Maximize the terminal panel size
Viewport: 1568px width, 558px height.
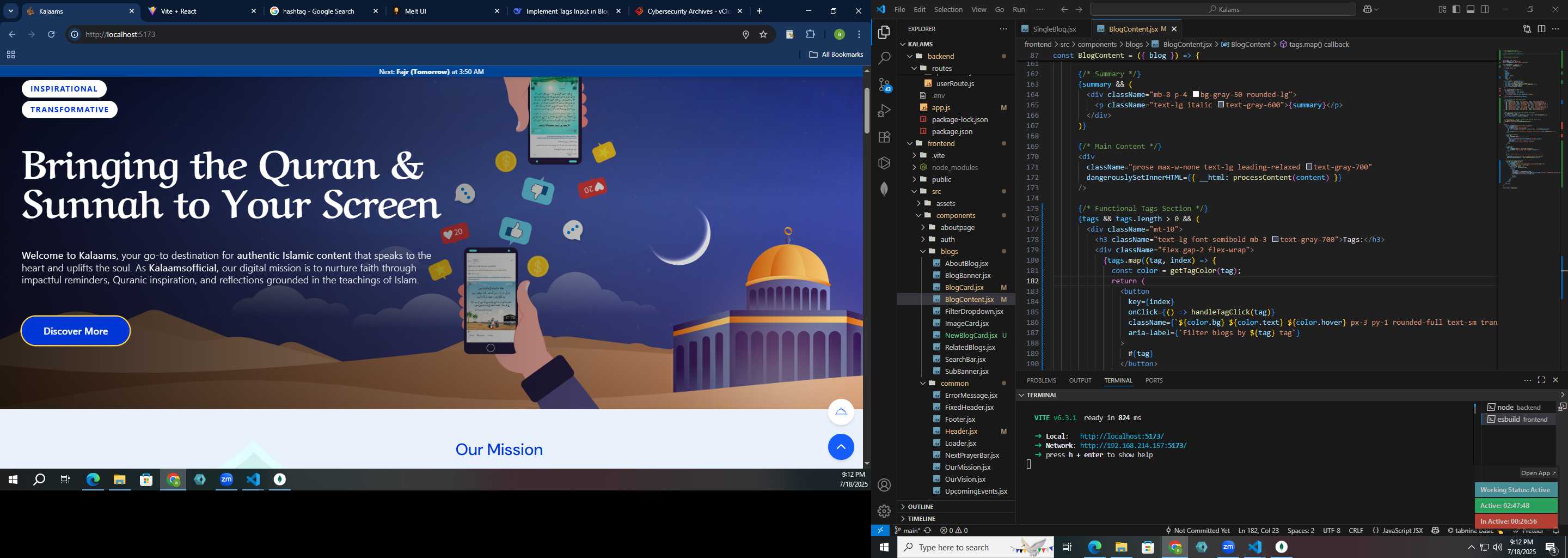click(1541, 380)
